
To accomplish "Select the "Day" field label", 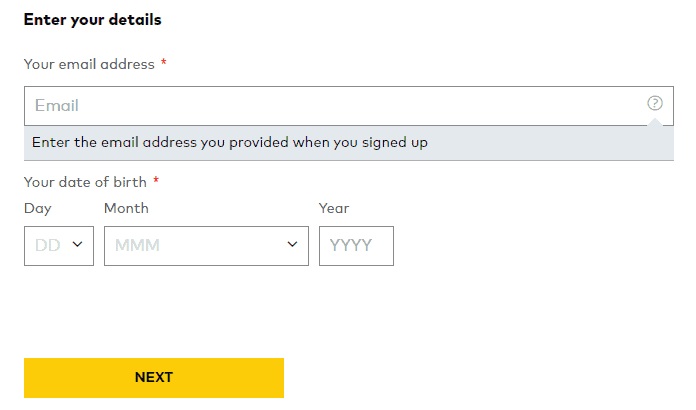I will pos(38,209).
